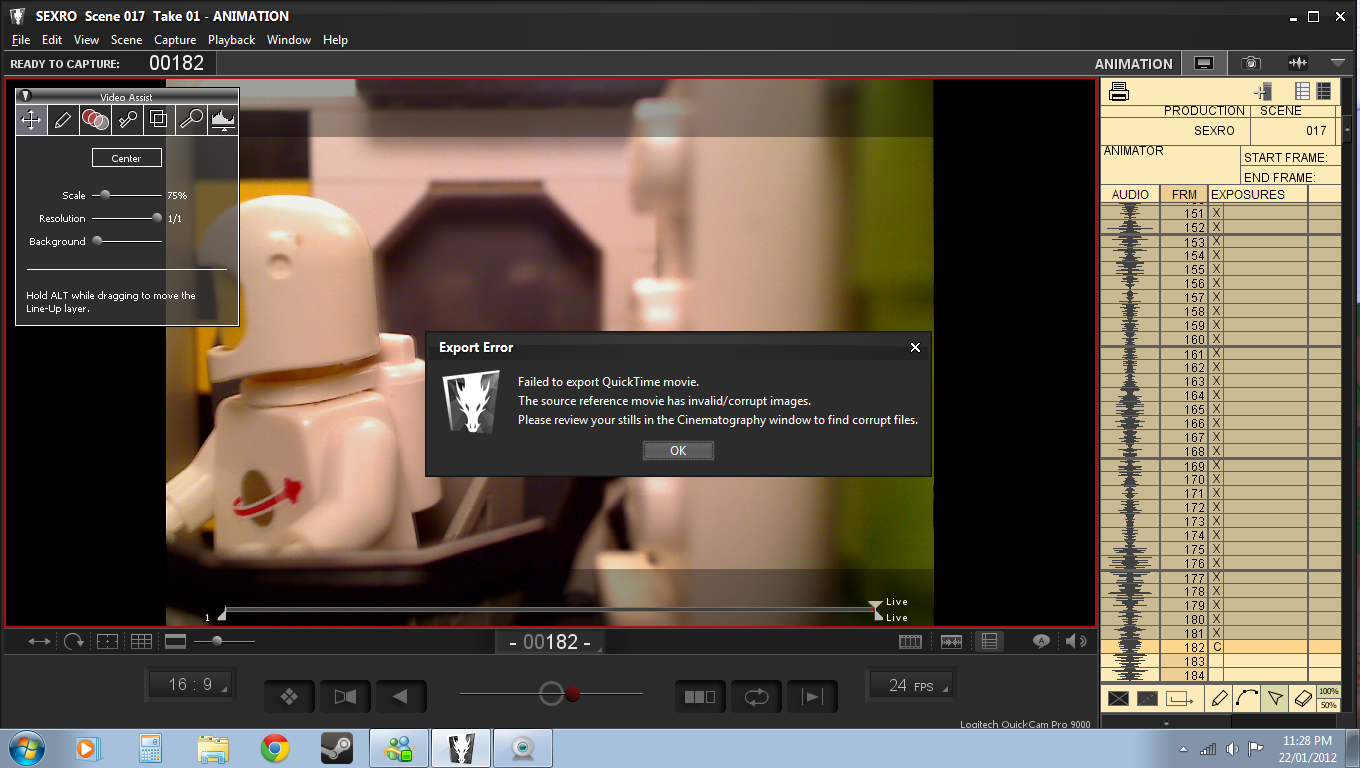Open the X-Sheet tools dropdown with rectangle icon
This screenshot has height=768, width=1360.
tap(1180, 698)
